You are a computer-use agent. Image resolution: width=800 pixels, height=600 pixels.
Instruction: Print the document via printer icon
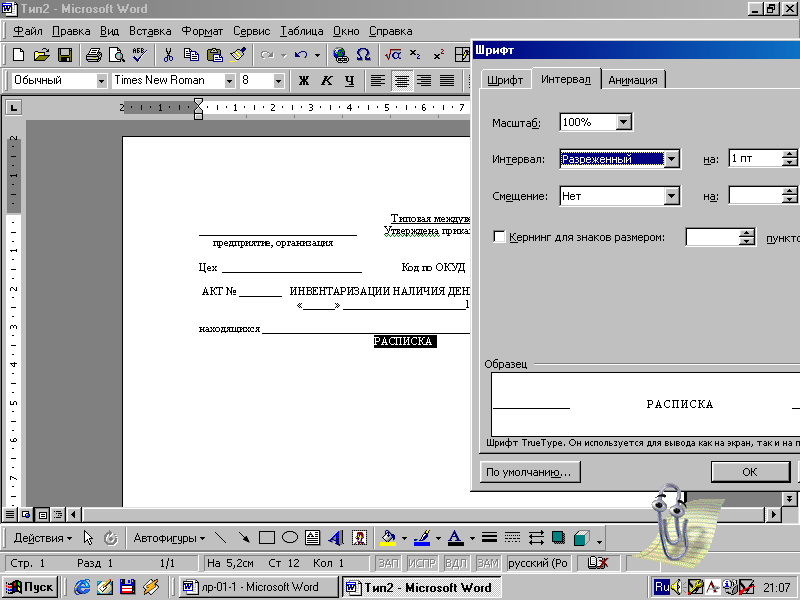click(93, 55)
